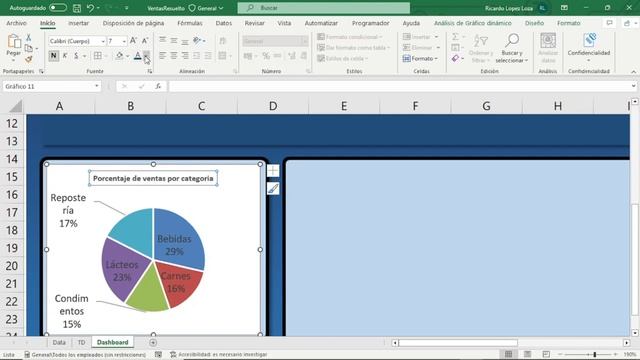Switch to the Datos tab
640x360 pixels.
tap(224, 23)
